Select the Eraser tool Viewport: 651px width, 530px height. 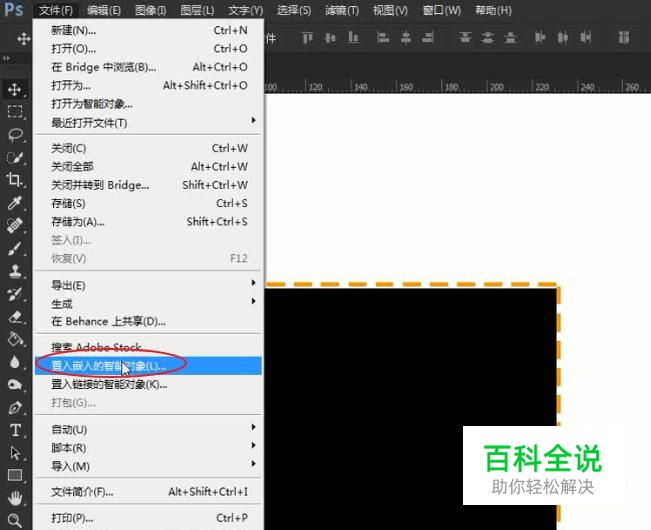point(15,316)
